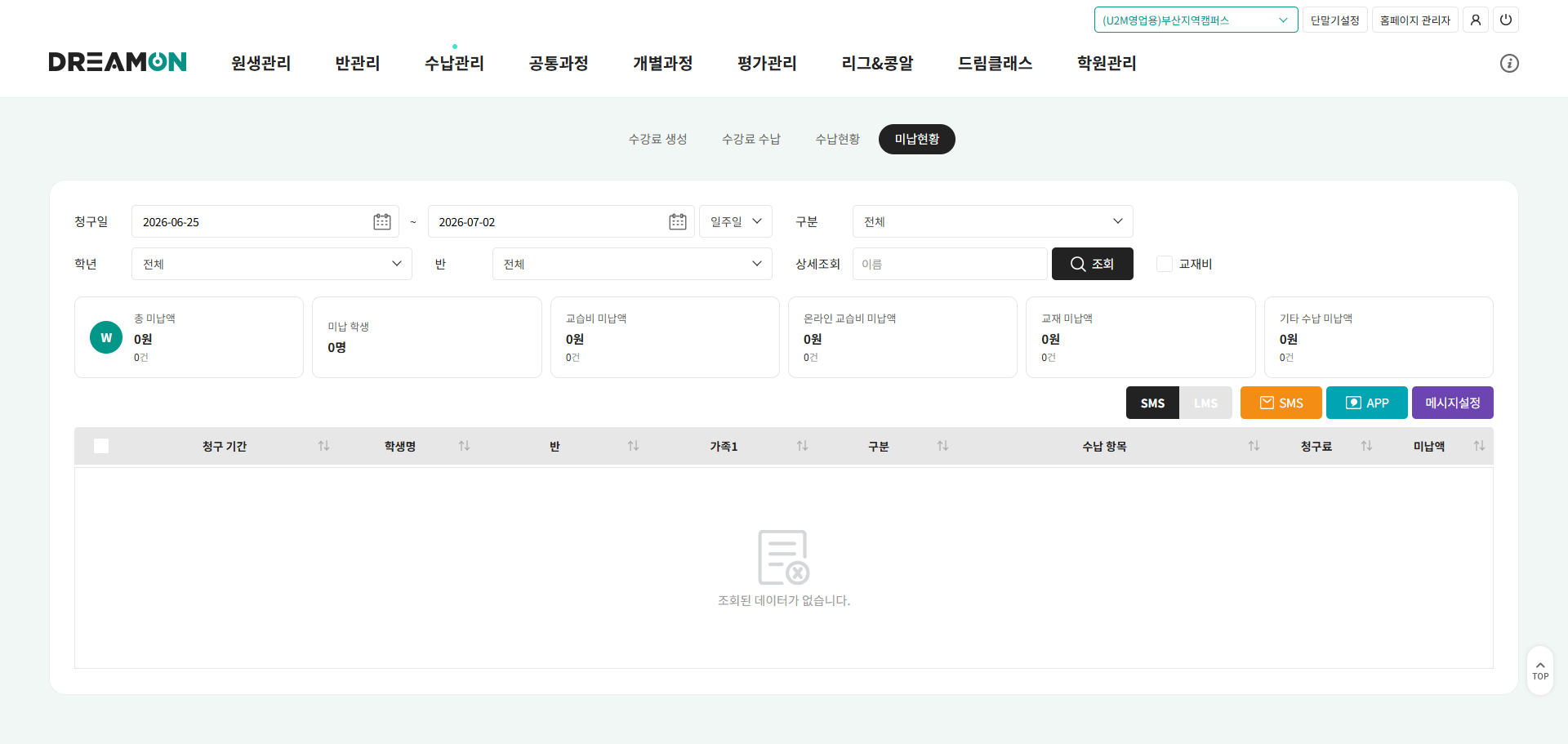Open the 학원관리 menu
1568x744 pixels.
[1107, 63]
